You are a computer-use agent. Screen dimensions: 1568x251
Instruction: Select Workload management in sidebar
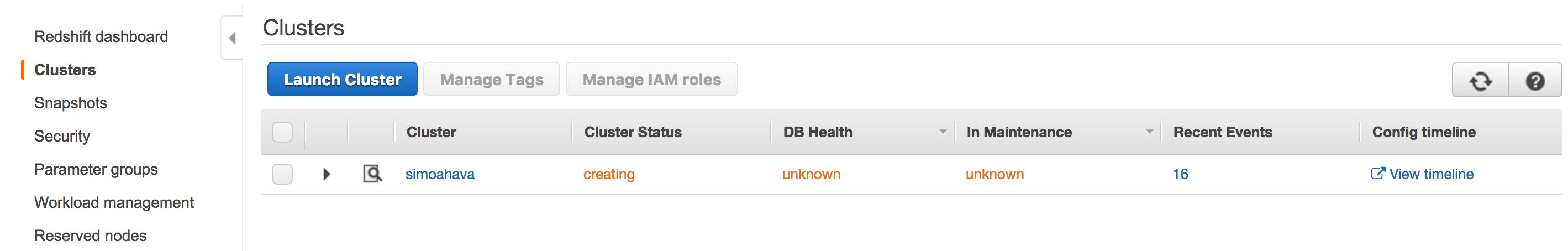point(114,202)
